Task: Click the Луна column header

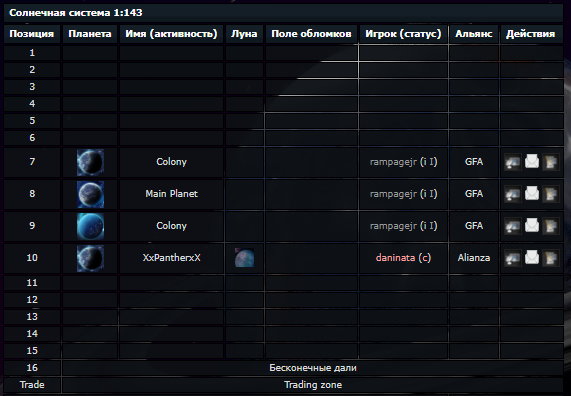Action: [x=244, y=34]
